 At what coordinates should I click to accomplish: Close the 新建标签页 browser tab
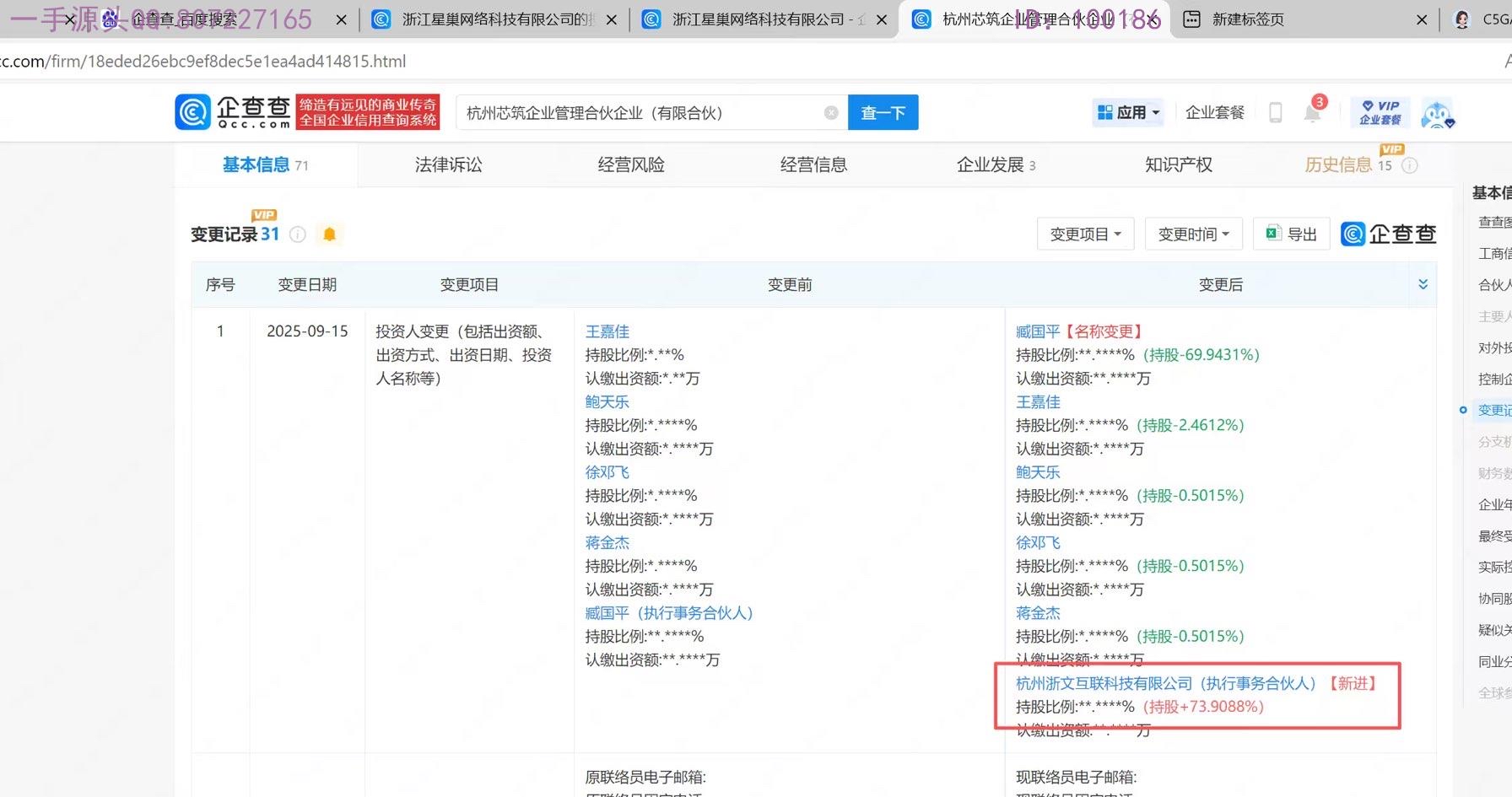click(1422, 19)
